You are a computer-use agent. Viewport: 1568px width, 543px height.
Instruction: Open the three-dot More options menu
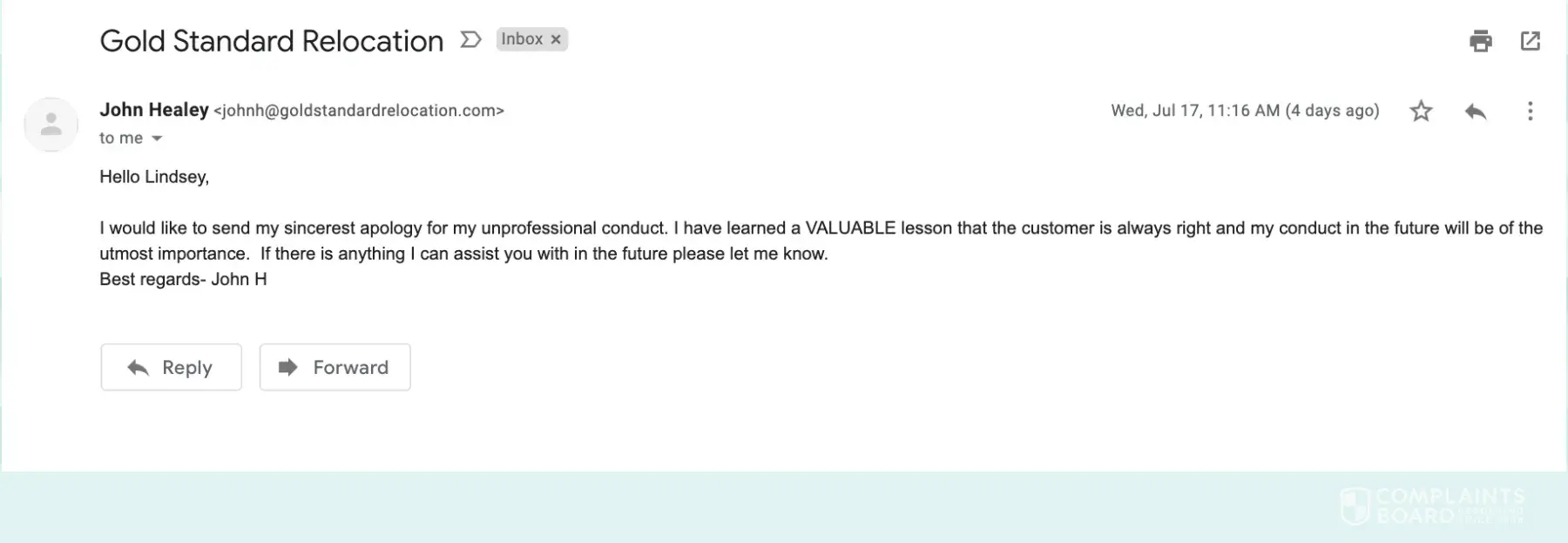(x=1530, y=112)
